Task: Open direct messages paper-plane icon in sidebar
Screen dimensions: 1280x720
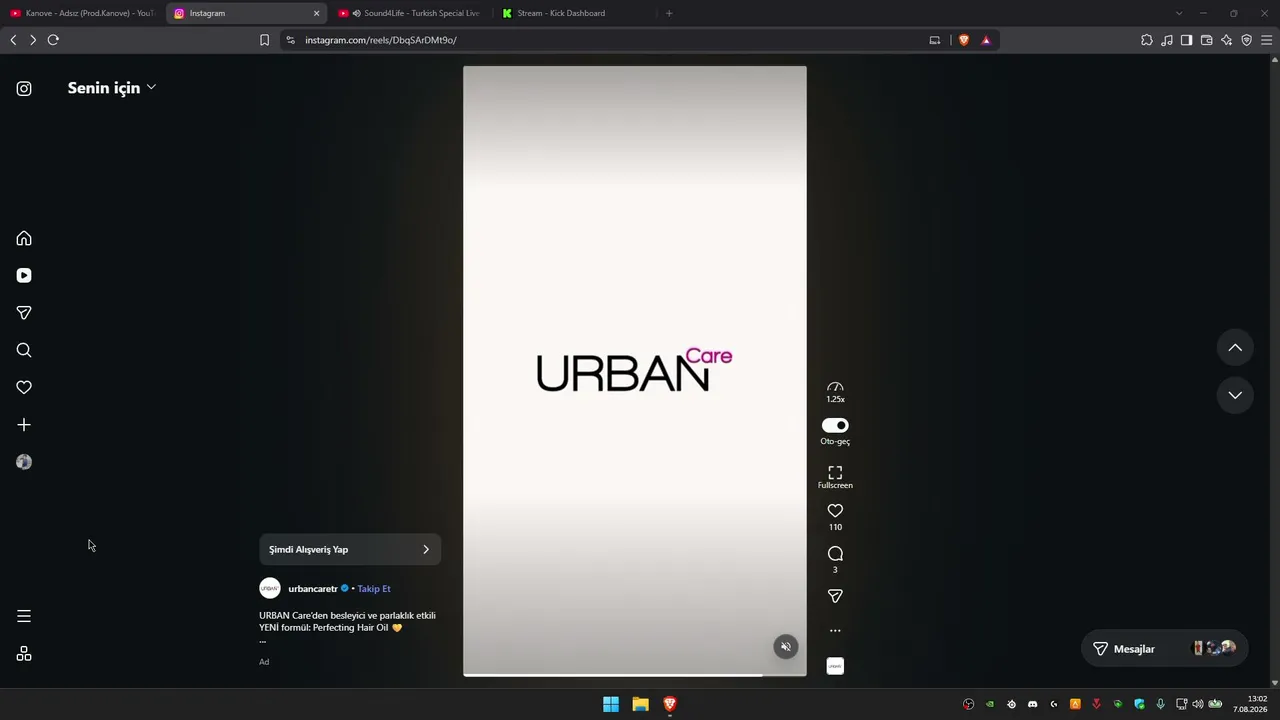Action: 24,313
